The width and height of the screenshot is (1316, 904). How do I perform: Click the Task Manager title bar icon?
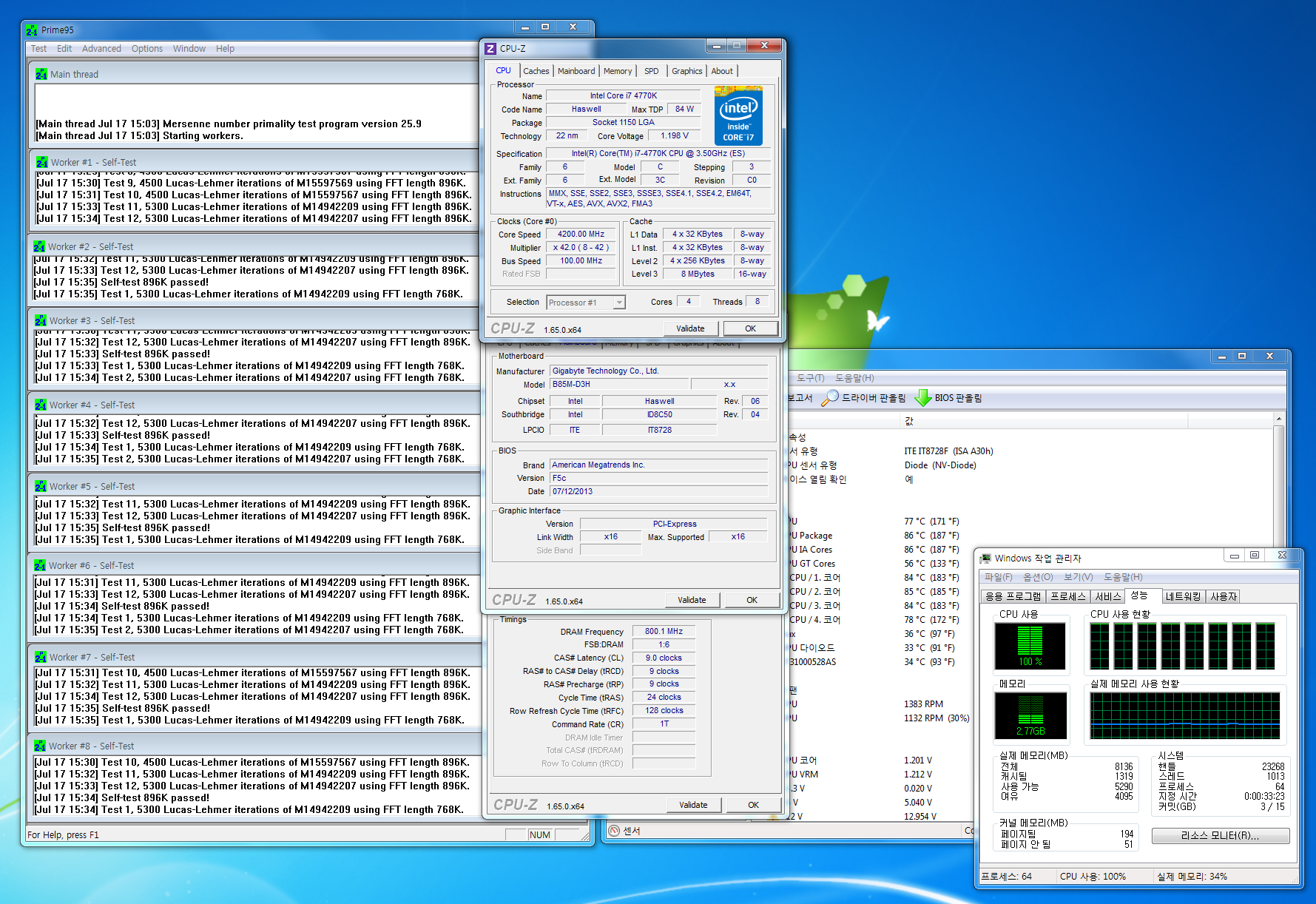pos(985,558)
